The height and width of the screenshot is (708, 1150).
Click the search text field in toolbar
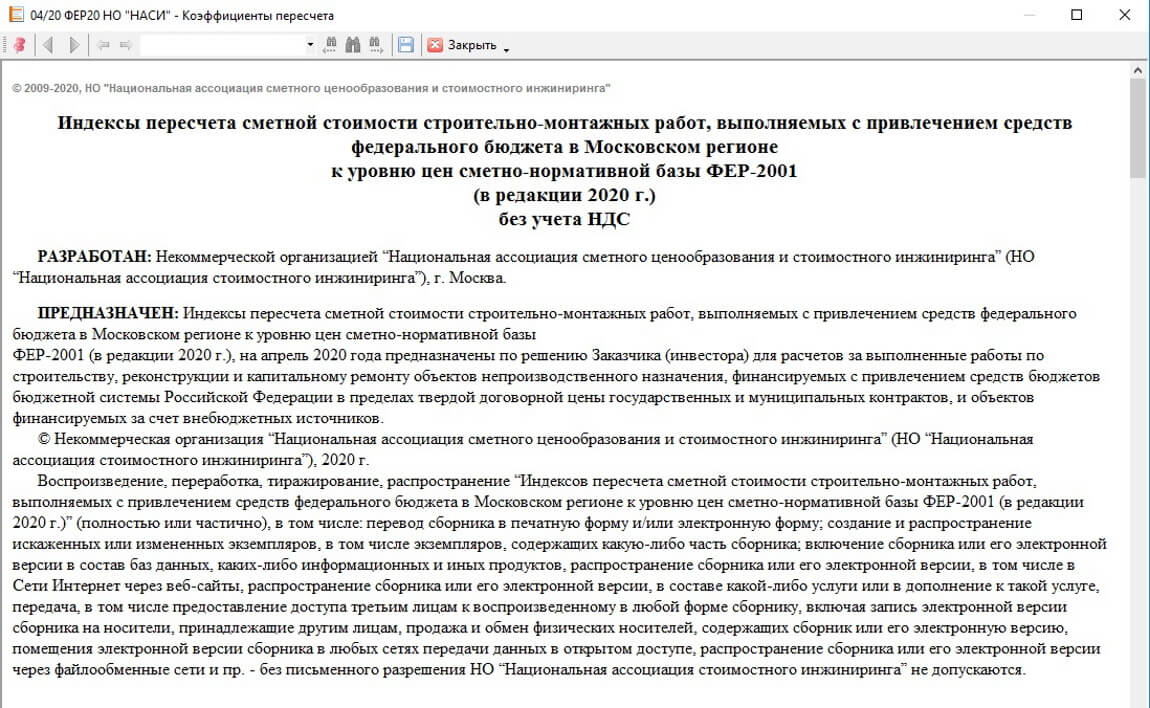[222, 45]
